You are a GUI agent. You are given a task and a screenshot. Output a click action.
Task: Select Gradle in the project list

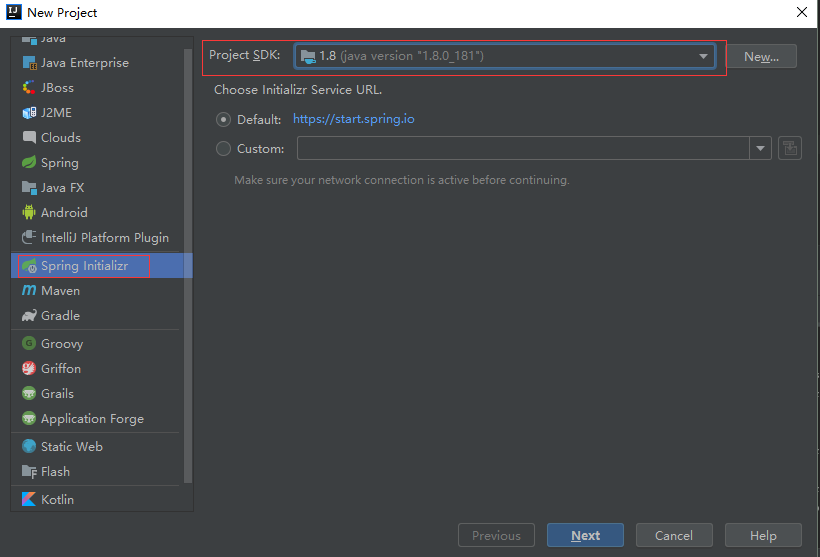(101, 316)
